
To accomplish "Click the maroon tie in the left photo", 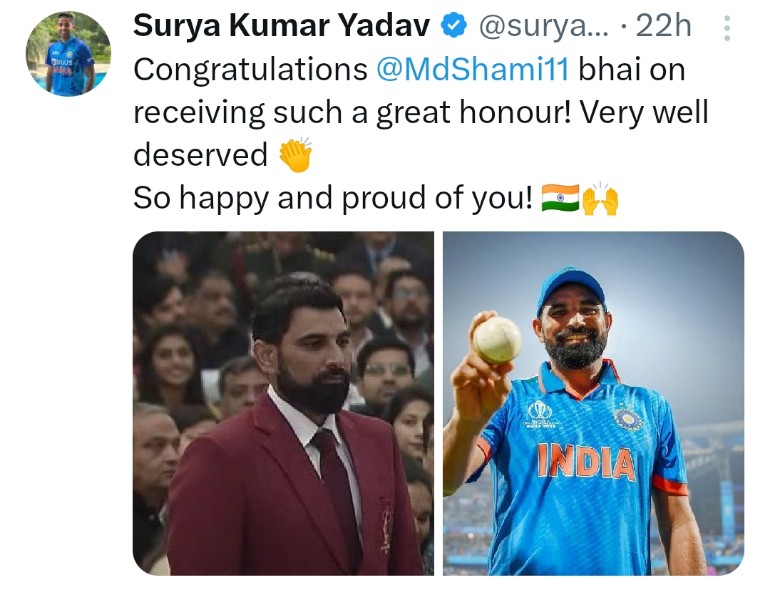I will click(x=338, y=491).
